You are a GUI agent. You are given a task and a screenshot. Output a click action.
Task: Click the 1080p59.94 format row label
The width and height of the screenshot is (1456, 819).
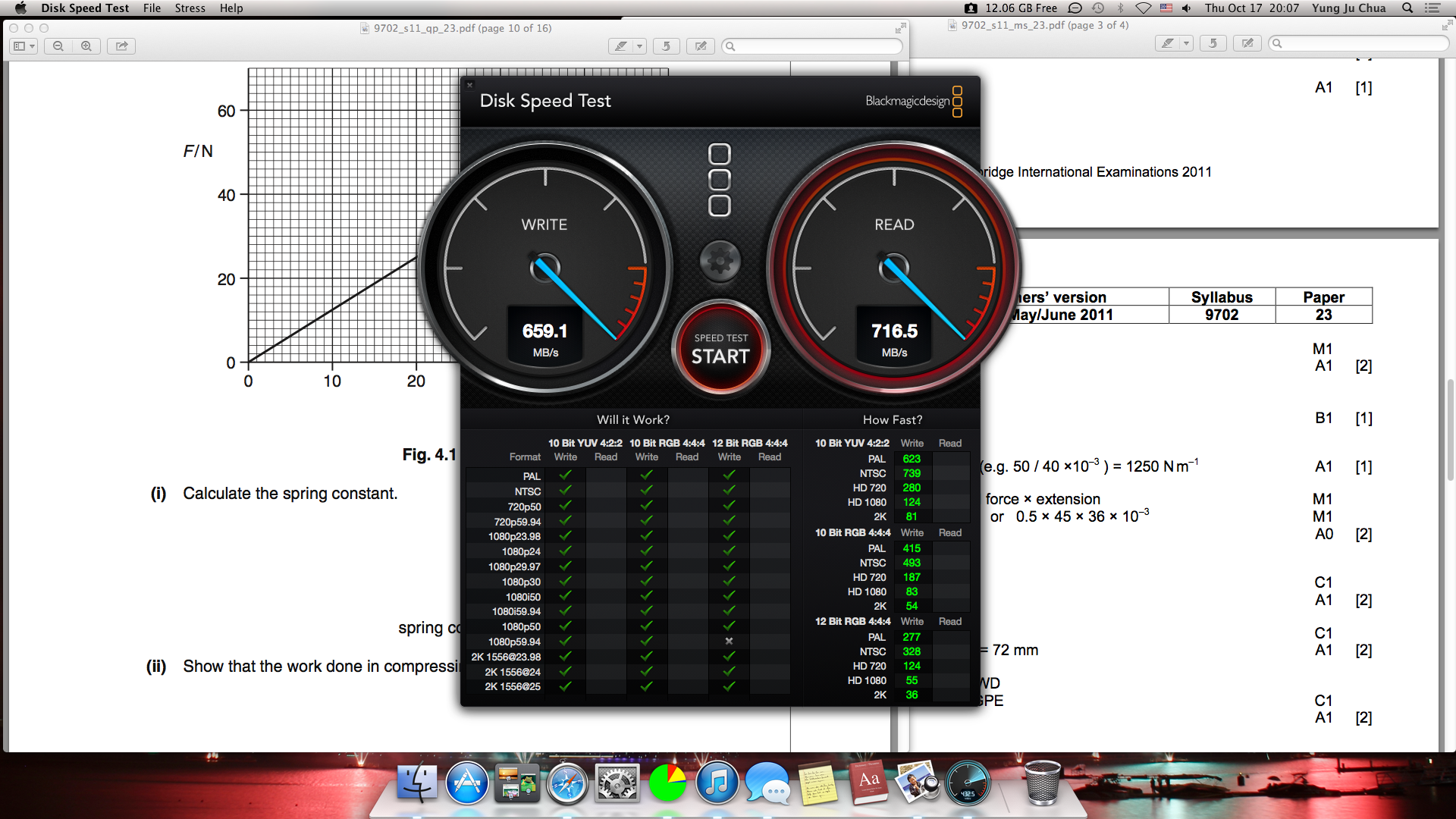click(514, 642)
